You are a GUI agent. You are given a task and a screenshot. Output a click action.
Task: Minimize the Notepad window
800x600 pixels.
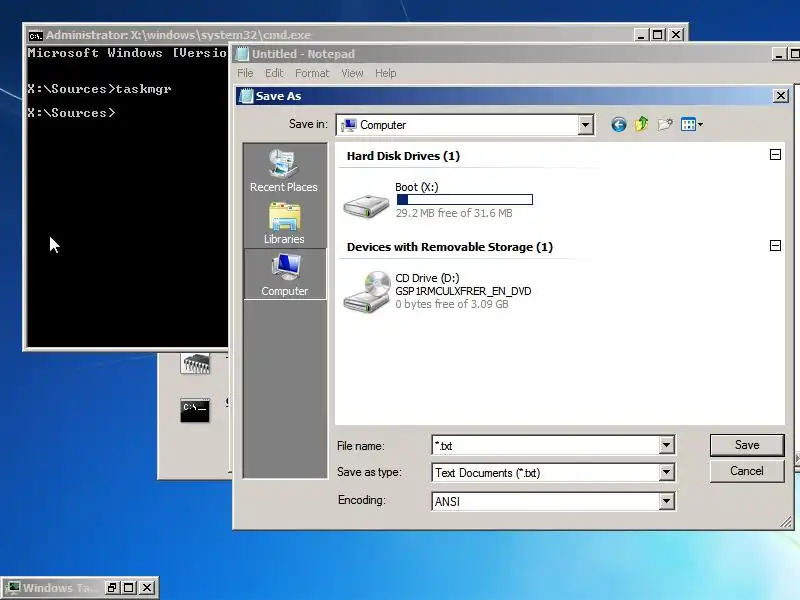coord(778,54)
